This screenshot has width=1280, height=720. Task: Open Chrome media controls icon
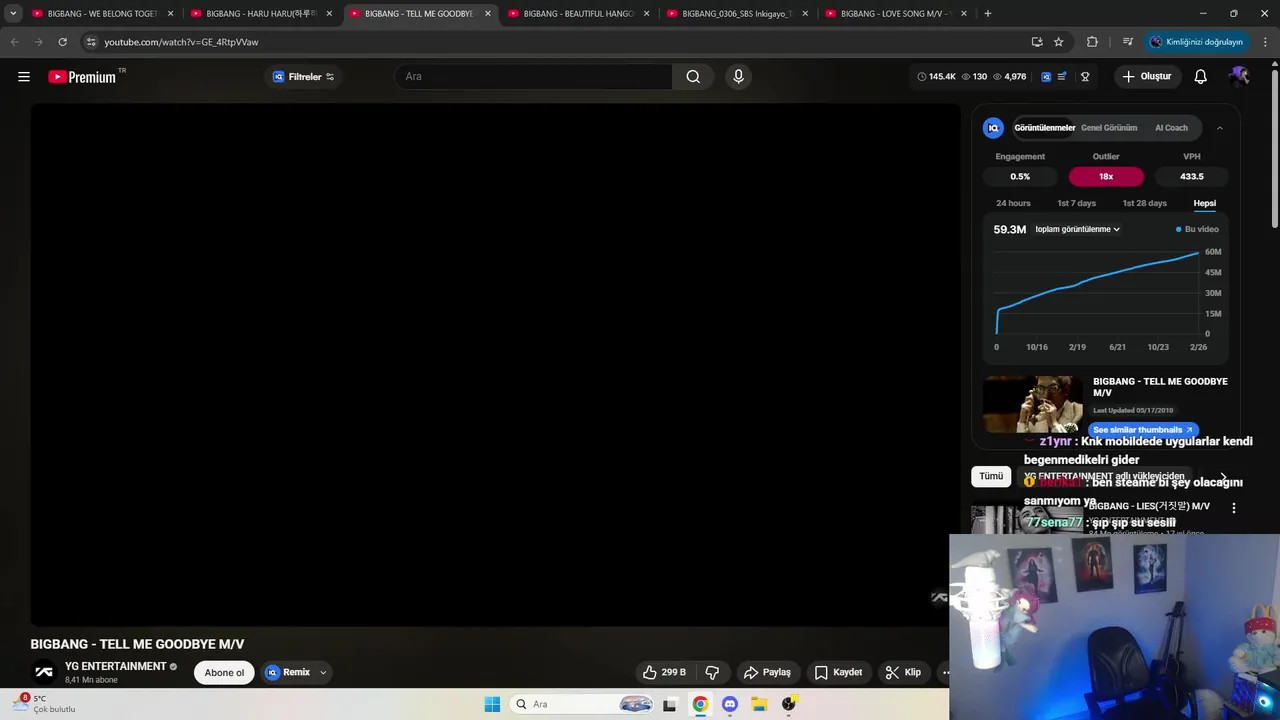click(x=1128, y=42)
